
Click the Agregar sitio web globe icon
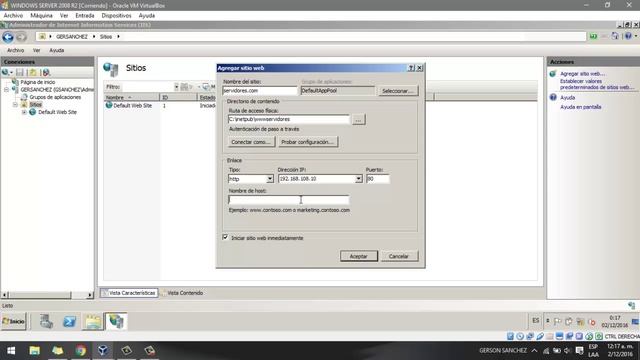point(553,74)
